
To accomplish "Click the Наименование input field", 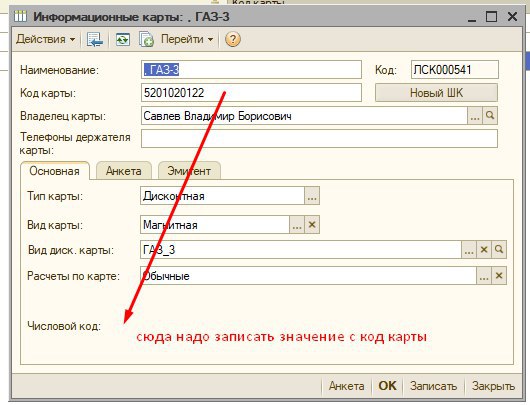I will pyautogui.click(x=251, y=70).
